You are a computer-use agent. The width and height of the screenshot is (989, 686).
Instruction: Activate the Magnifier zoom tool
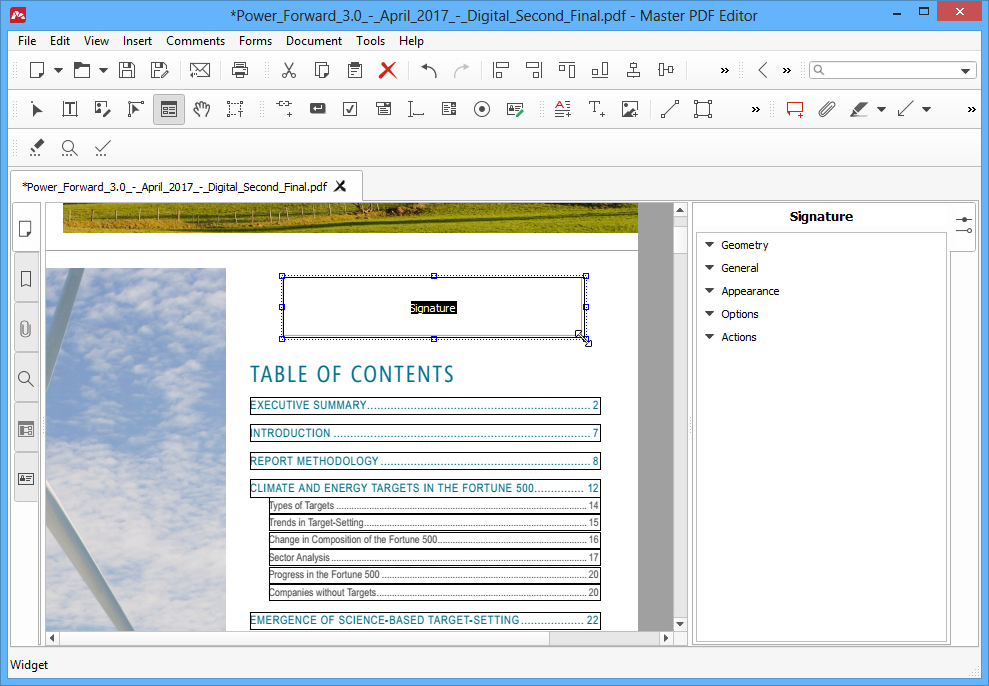(x=69, y=147)
